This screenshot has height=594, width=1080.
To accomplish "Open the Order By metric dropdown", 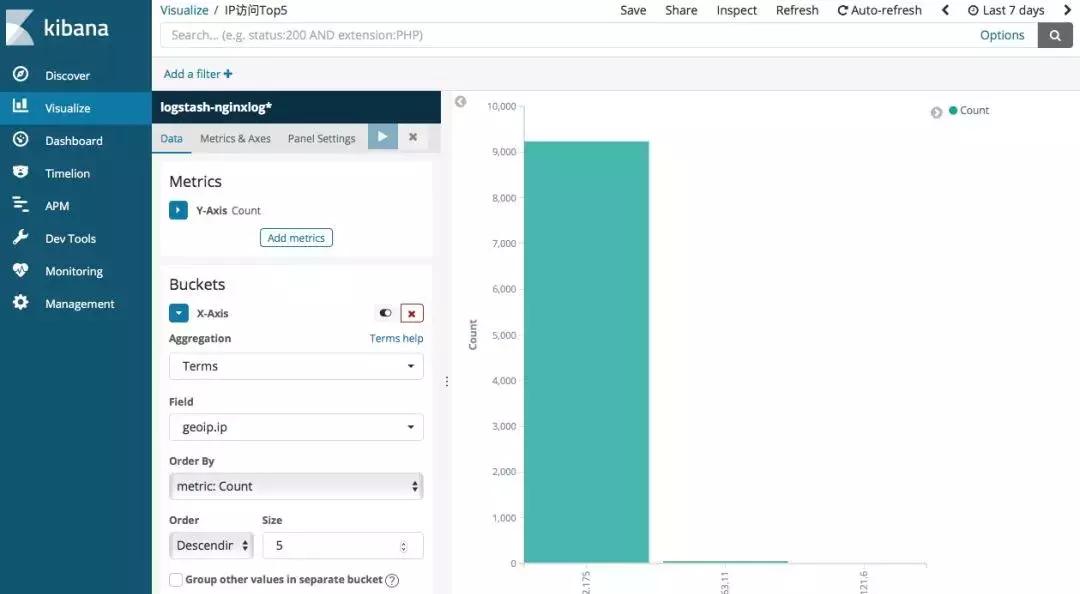I will pos(295,485).
